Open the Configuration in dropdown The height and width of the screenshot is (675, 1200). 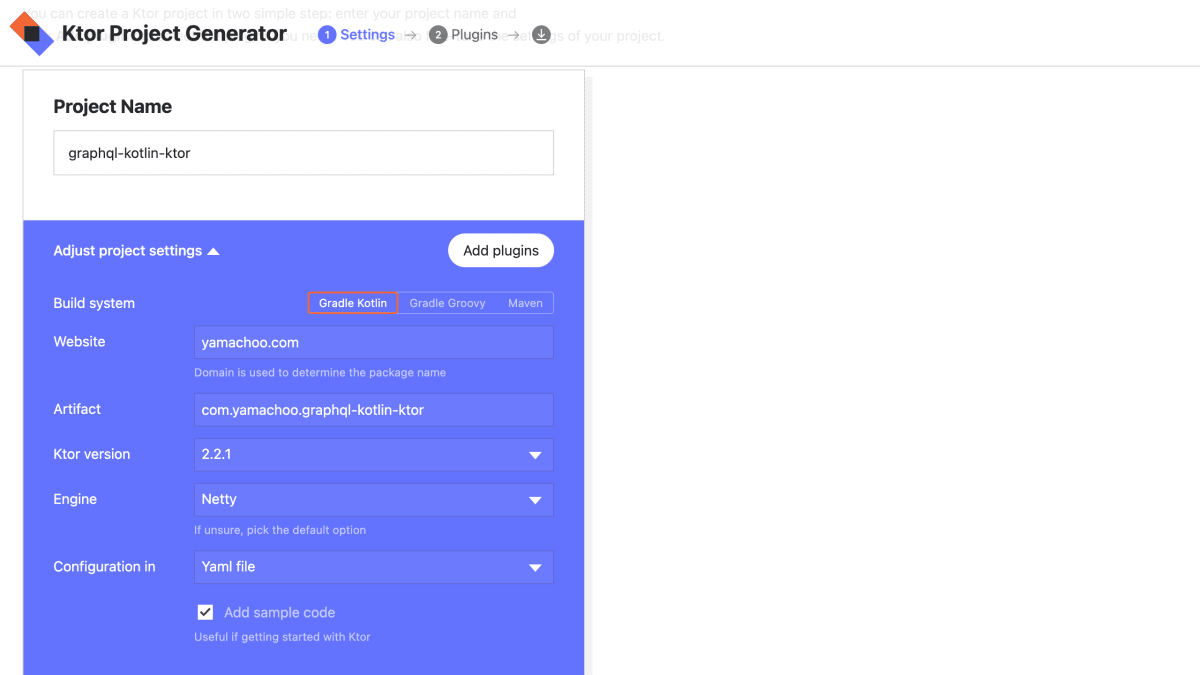coord(373,566)
